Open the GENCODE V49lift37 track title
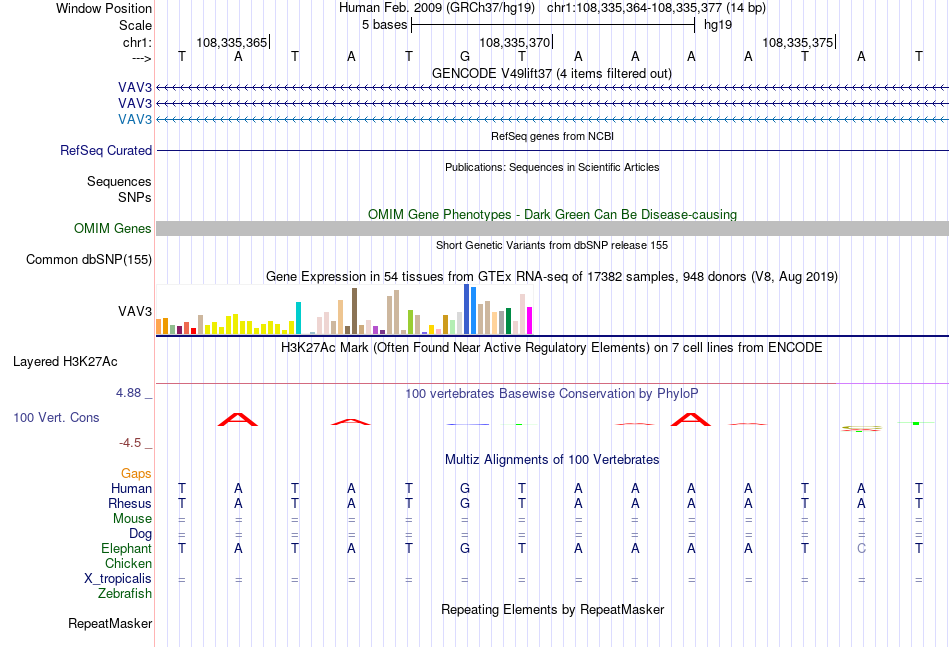The image size is (950, 647). click(x=551, y=73)
